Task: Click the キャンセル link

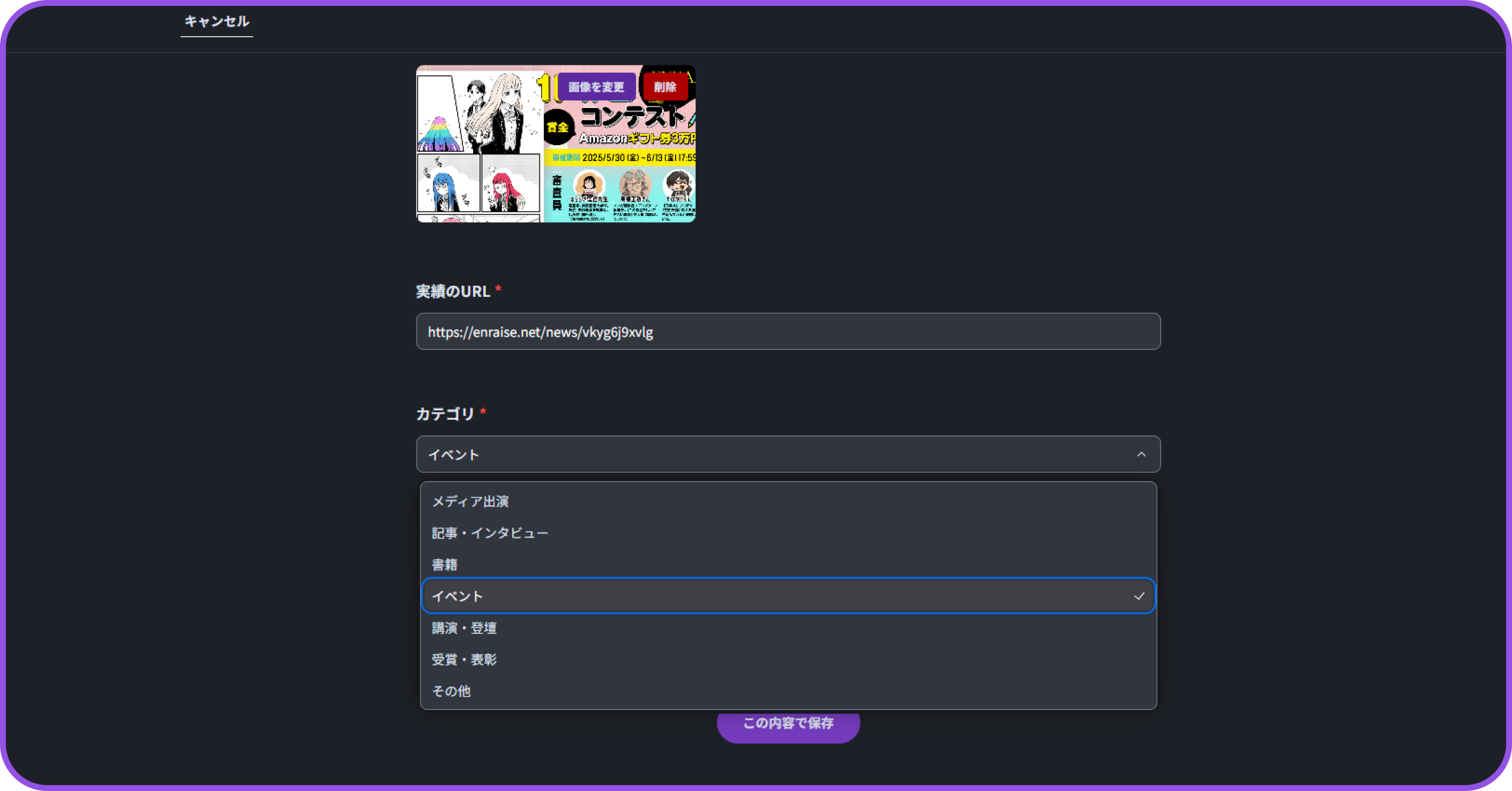Action: (x=217, y=22)
